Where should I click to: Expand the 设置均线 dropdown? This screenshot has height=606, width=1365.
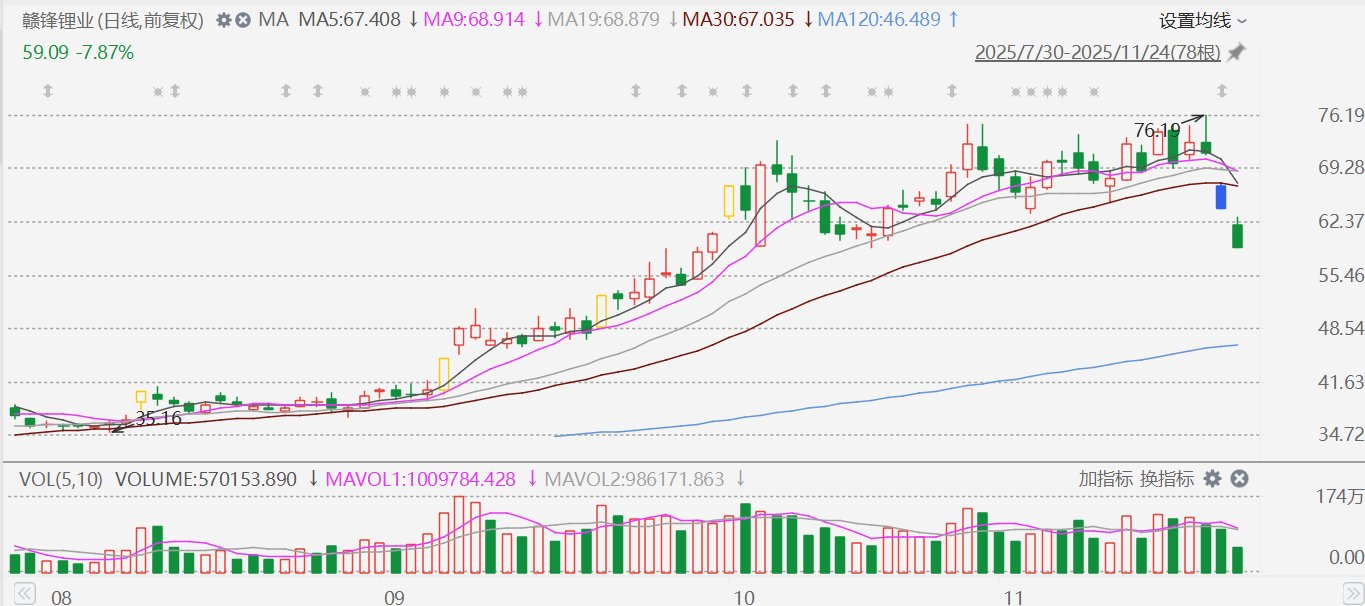click(x=1203, y=20)
